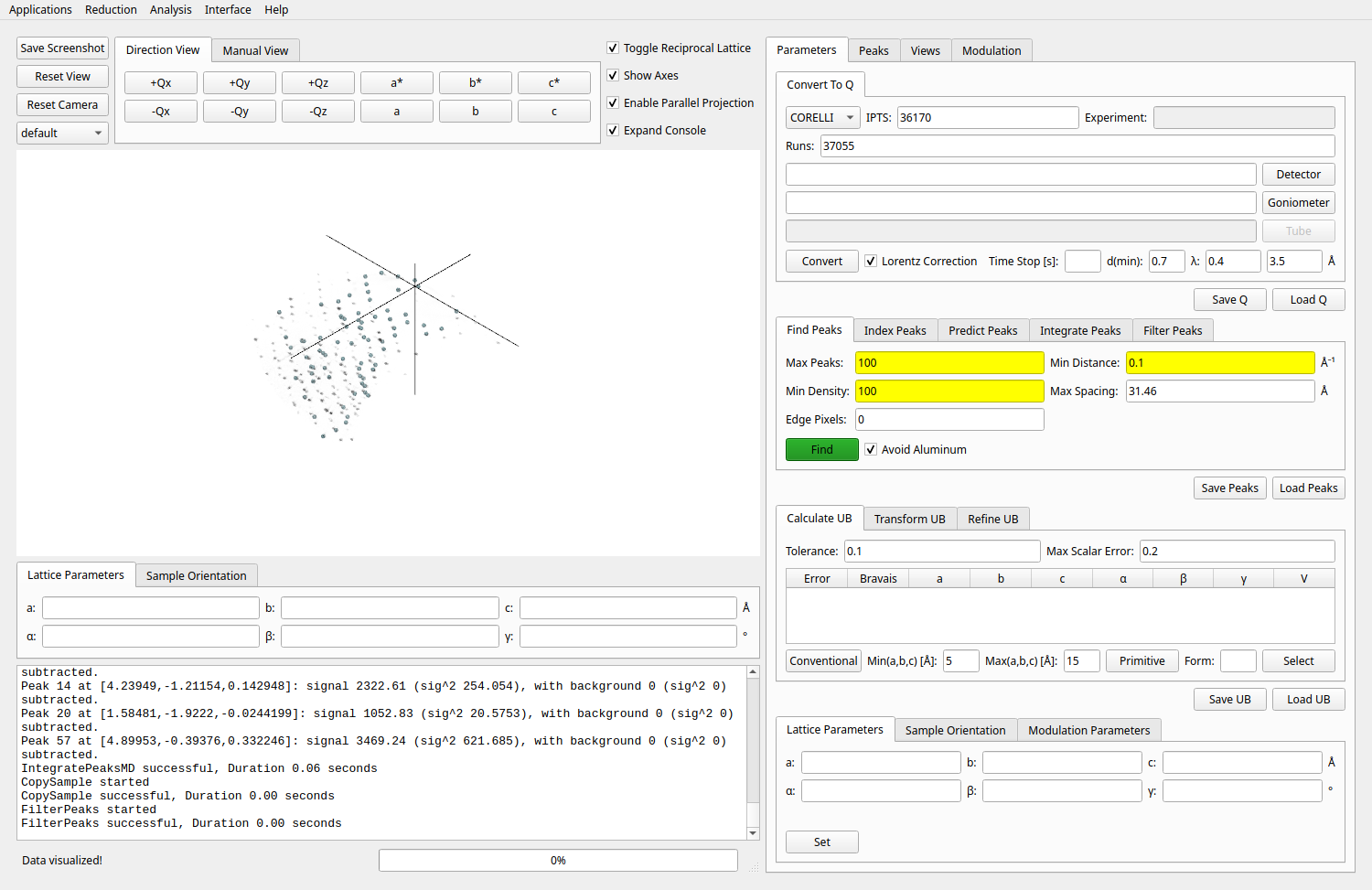Click the IPTS input field
This screenshot has width=1372, height=890.
click(x=988, y=117)
